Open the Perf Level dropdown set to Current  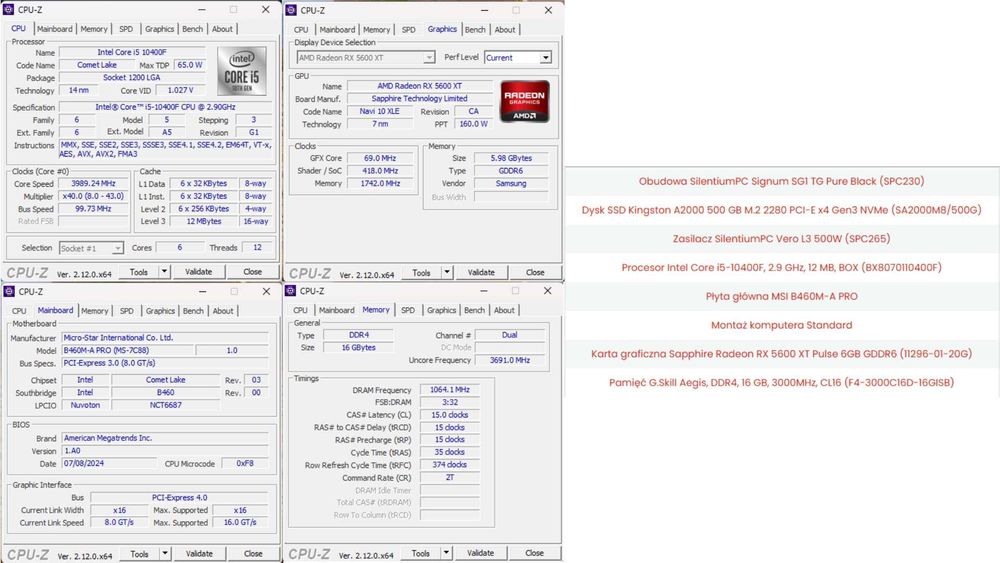pyautogui.click(x=518, y=57)
